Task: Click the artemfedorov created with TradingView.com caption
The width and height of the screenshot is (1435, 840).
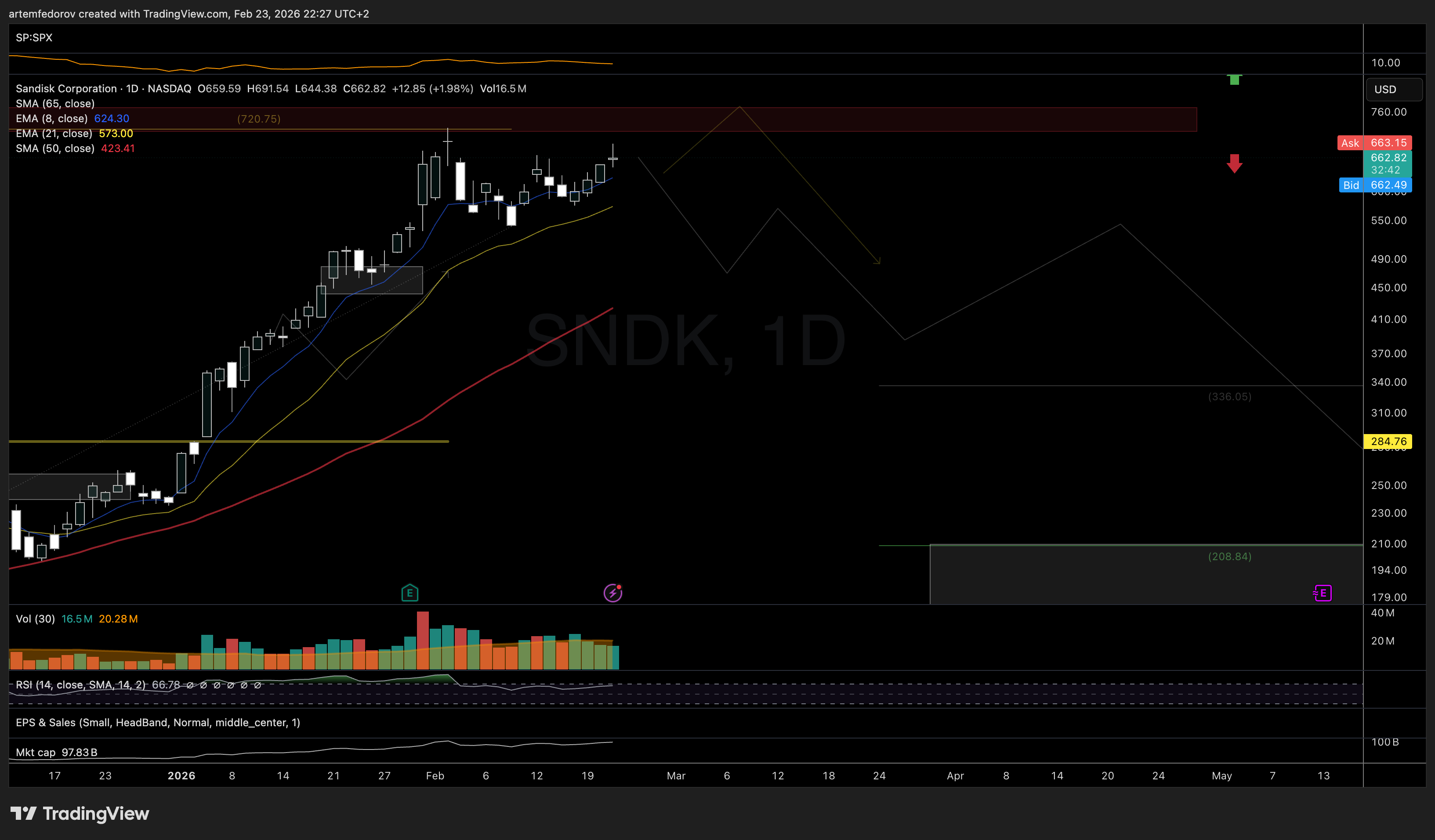Action: tap(188, 14)
